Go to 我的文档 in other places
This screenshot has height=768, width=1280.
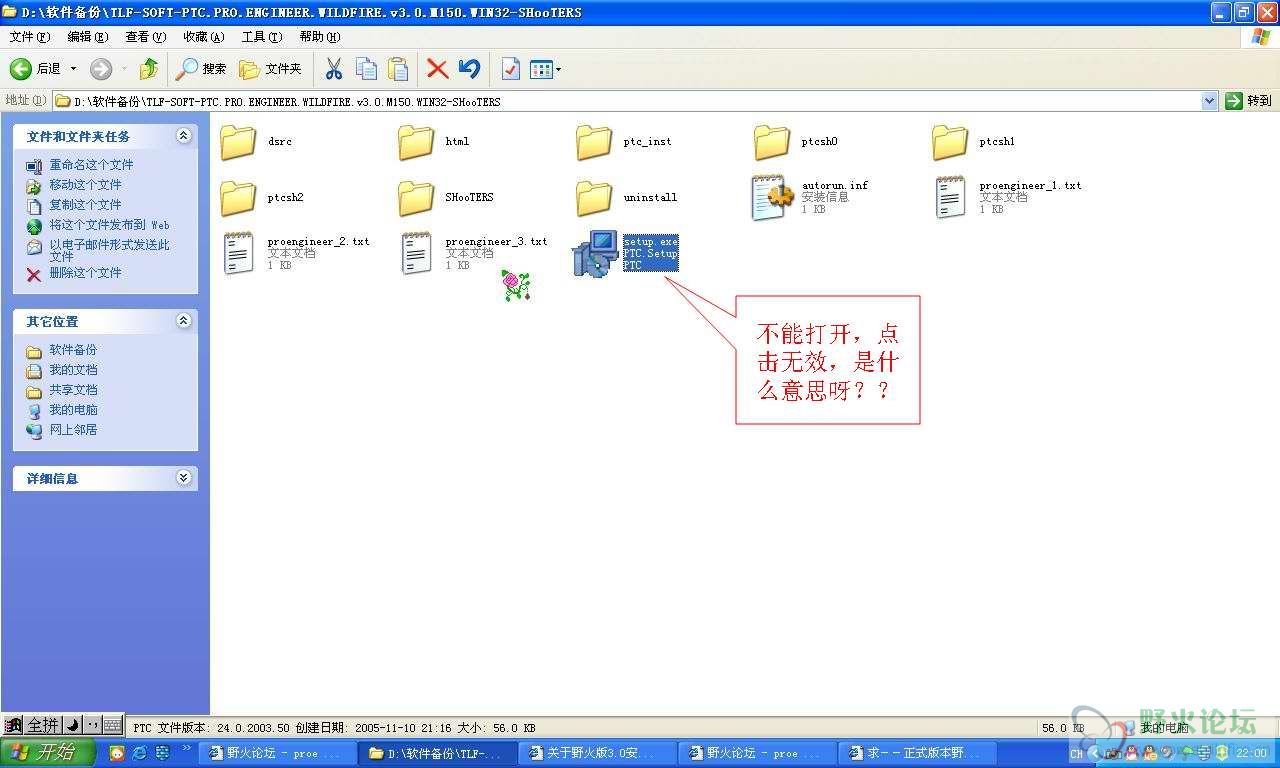click(x=73, y=370)
